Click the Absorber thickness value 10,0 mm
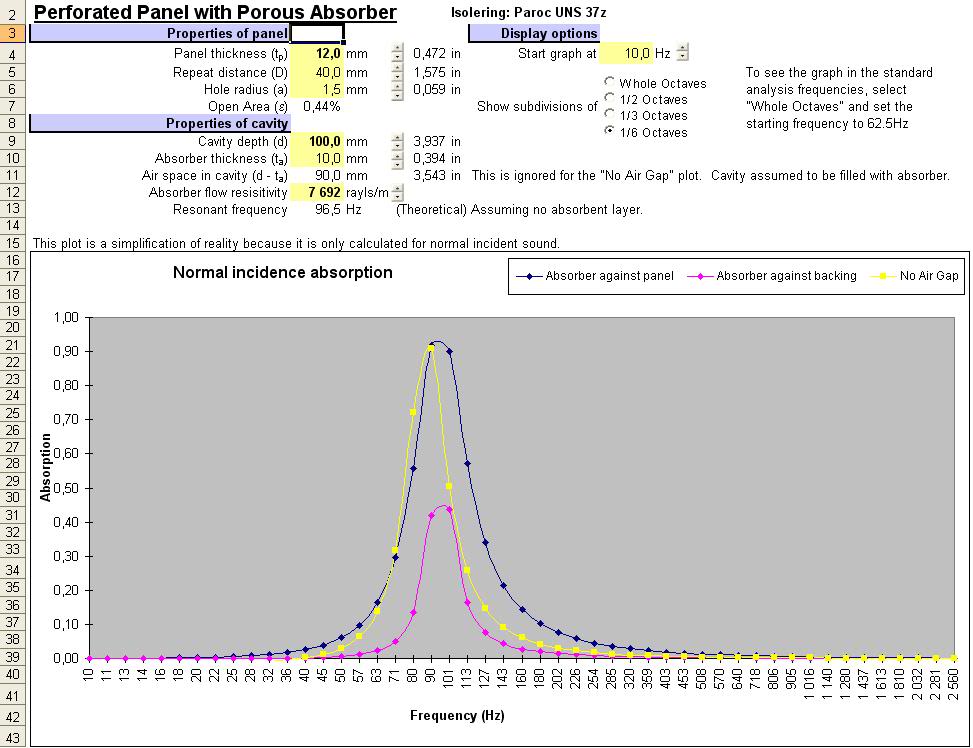Viewport: 973px width, 748px height. point(316,158)
